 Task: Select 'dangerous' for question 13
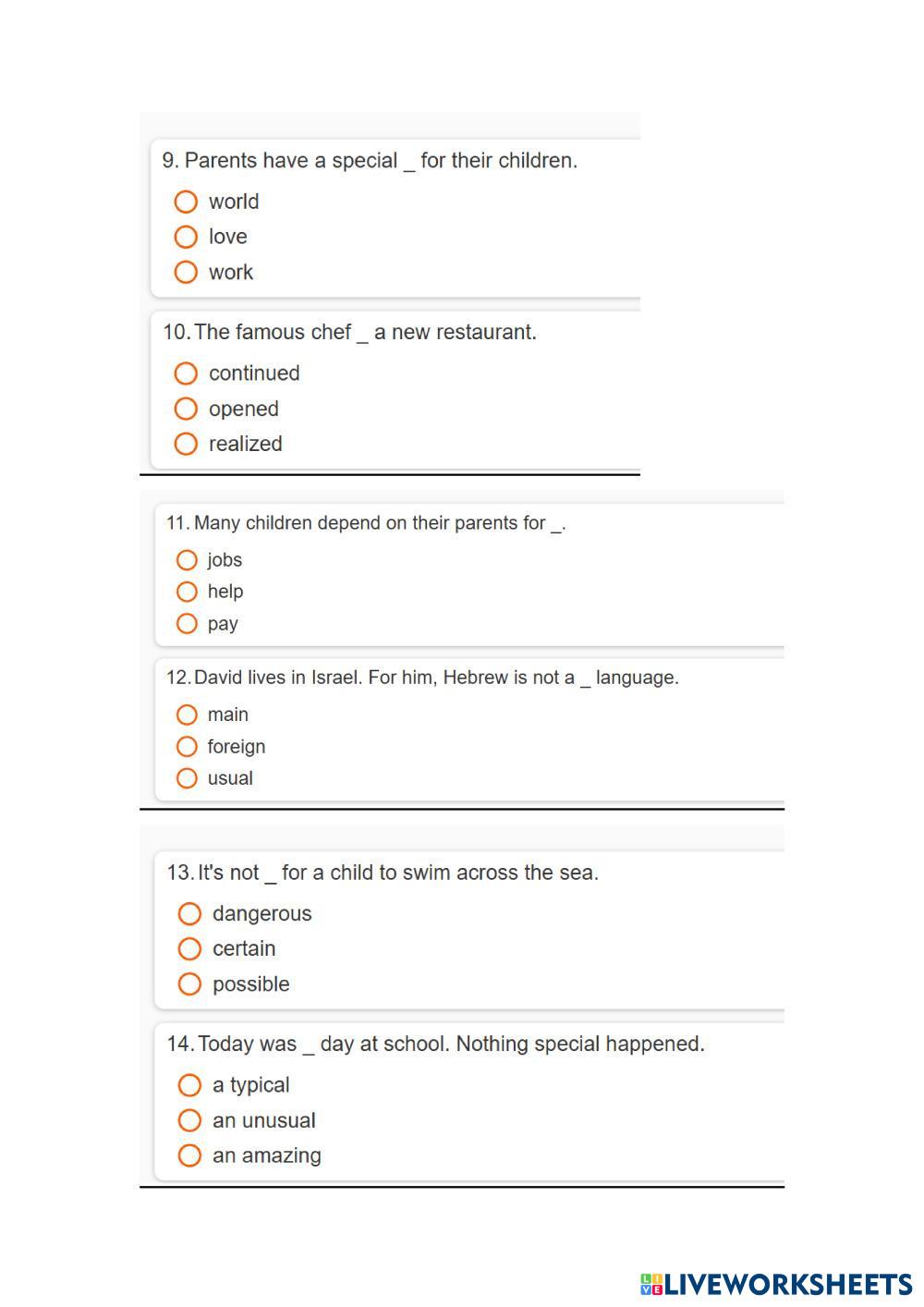(x=189, y=914)
